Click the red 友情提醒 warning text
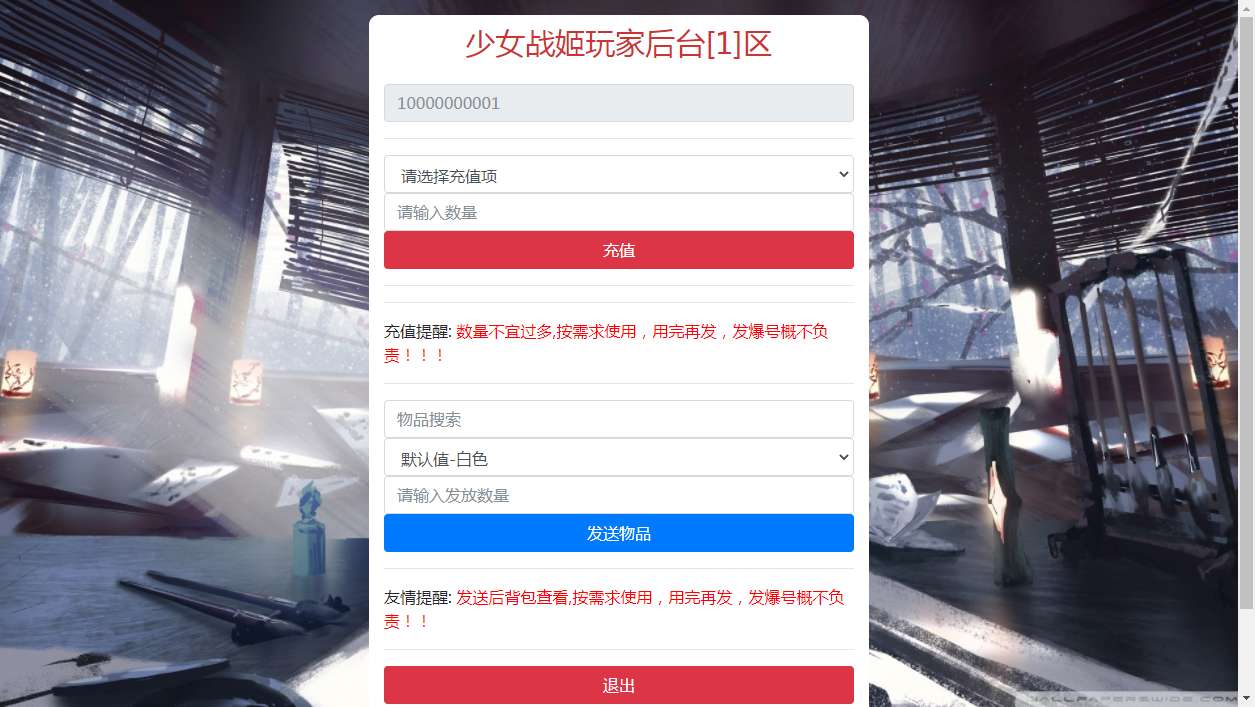The width and height of the screenshot is (1255, 707). (614, 609)
